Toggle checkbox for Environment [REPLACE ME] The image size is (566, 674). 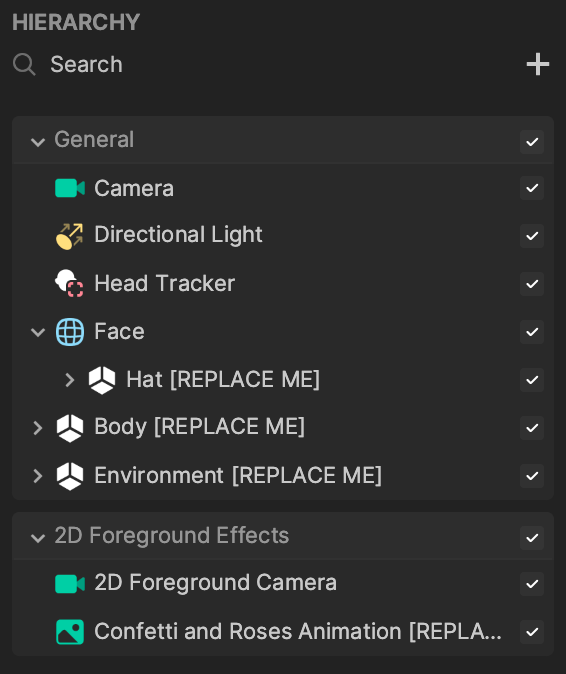click(x=532, y=476)
